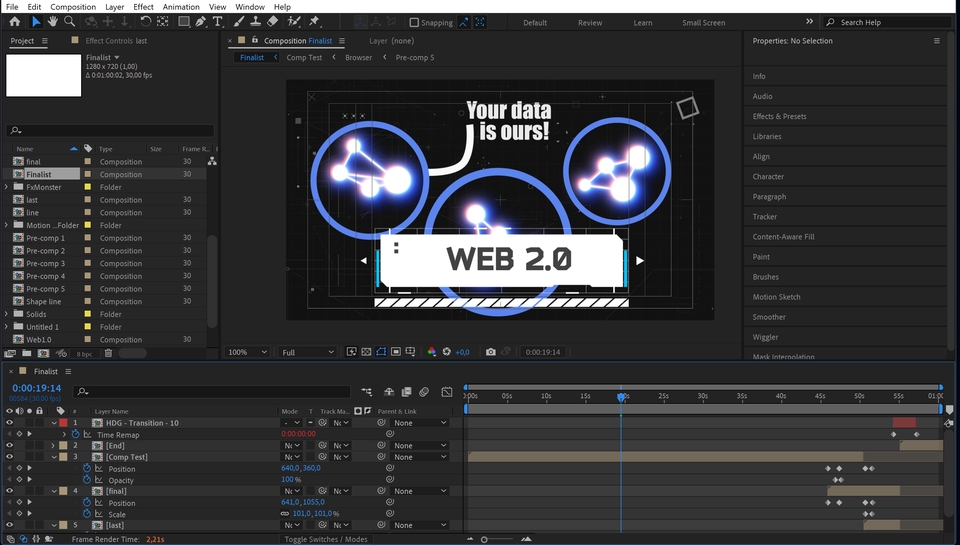
Task: Select the Brush tool
Action: click(x=239, y=22)
